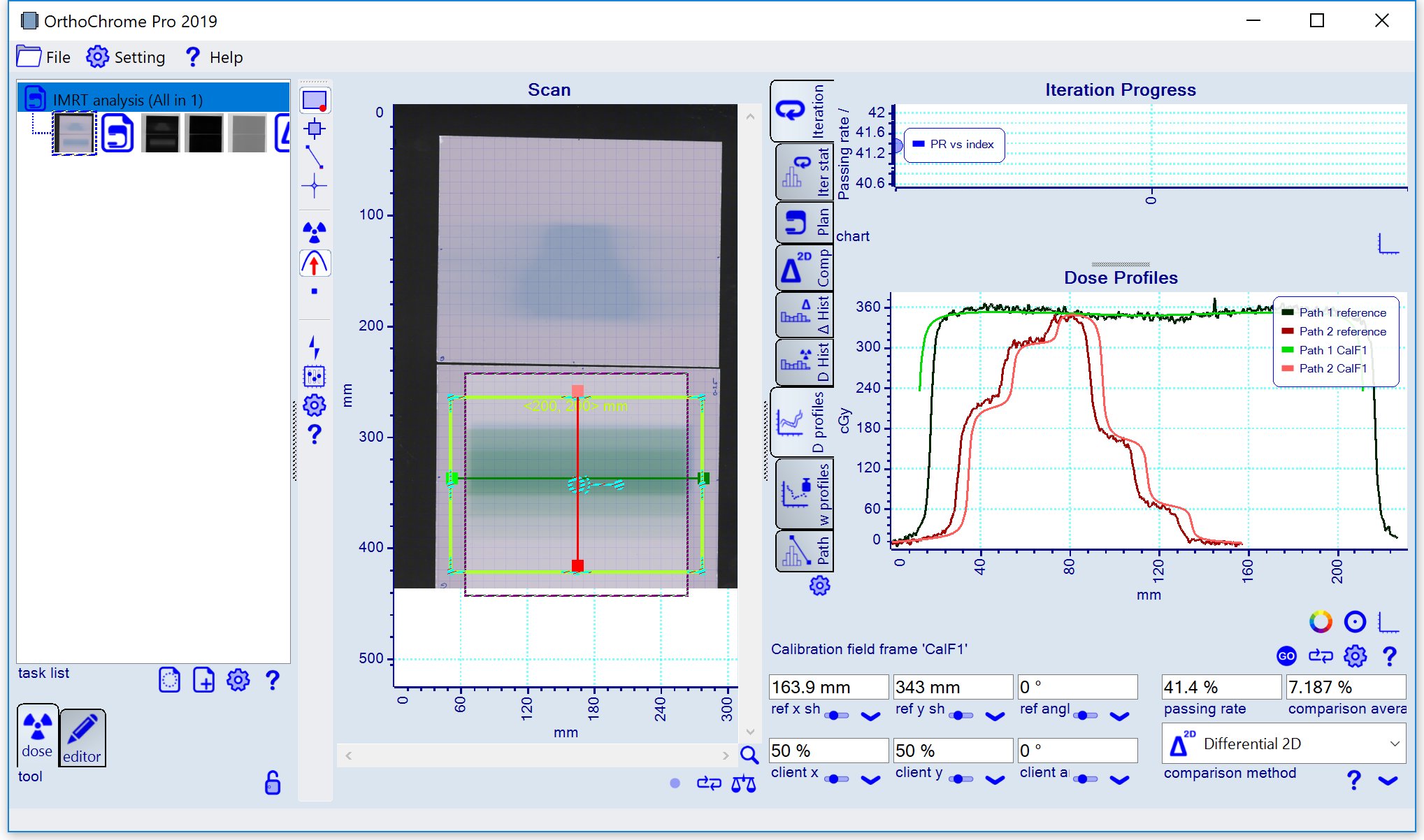Open the Differential 2D comparison method dropdown
The height and width of the screenshot is (840, 1424).
[x=1283, y=744]
